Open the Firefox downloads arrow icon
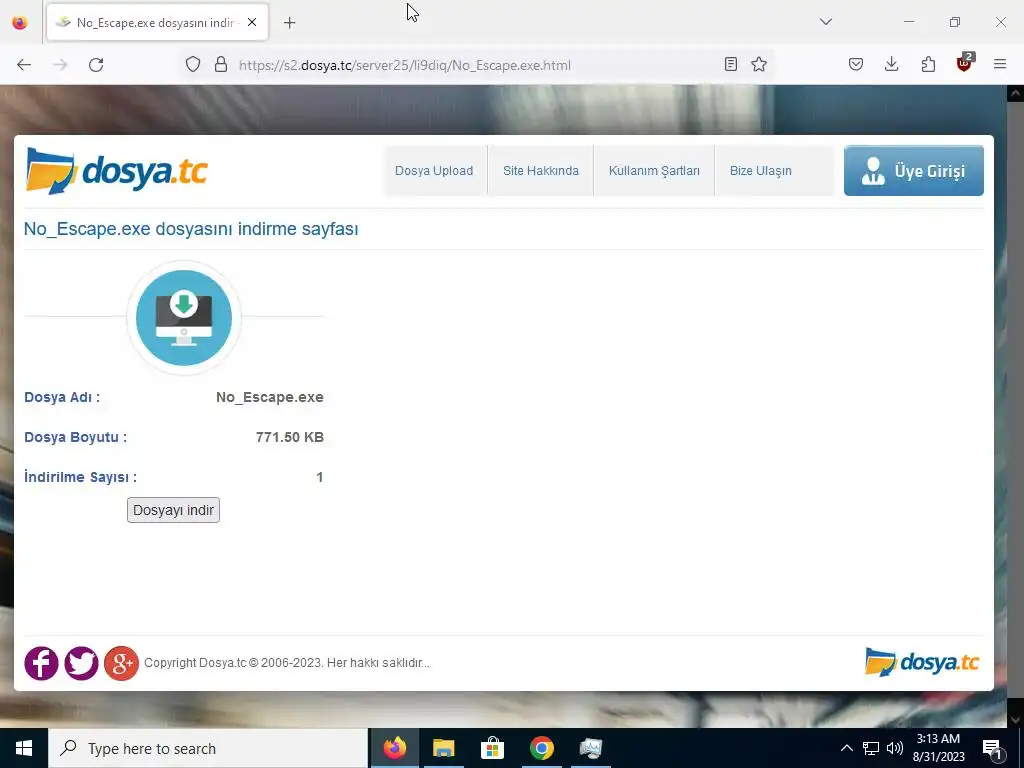The image size is (1024, 768). (891, 64)
